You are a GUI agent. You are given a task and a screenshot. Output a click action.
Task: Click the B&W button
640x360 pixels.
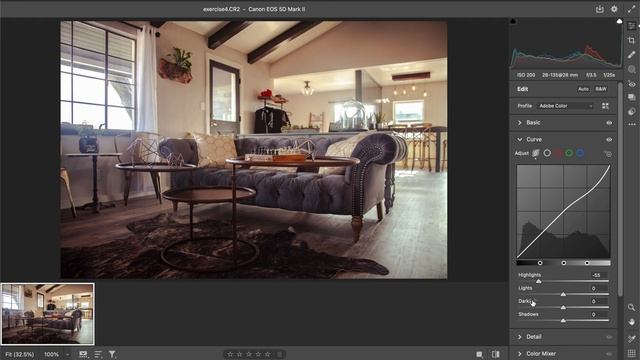tap(601, 89)
